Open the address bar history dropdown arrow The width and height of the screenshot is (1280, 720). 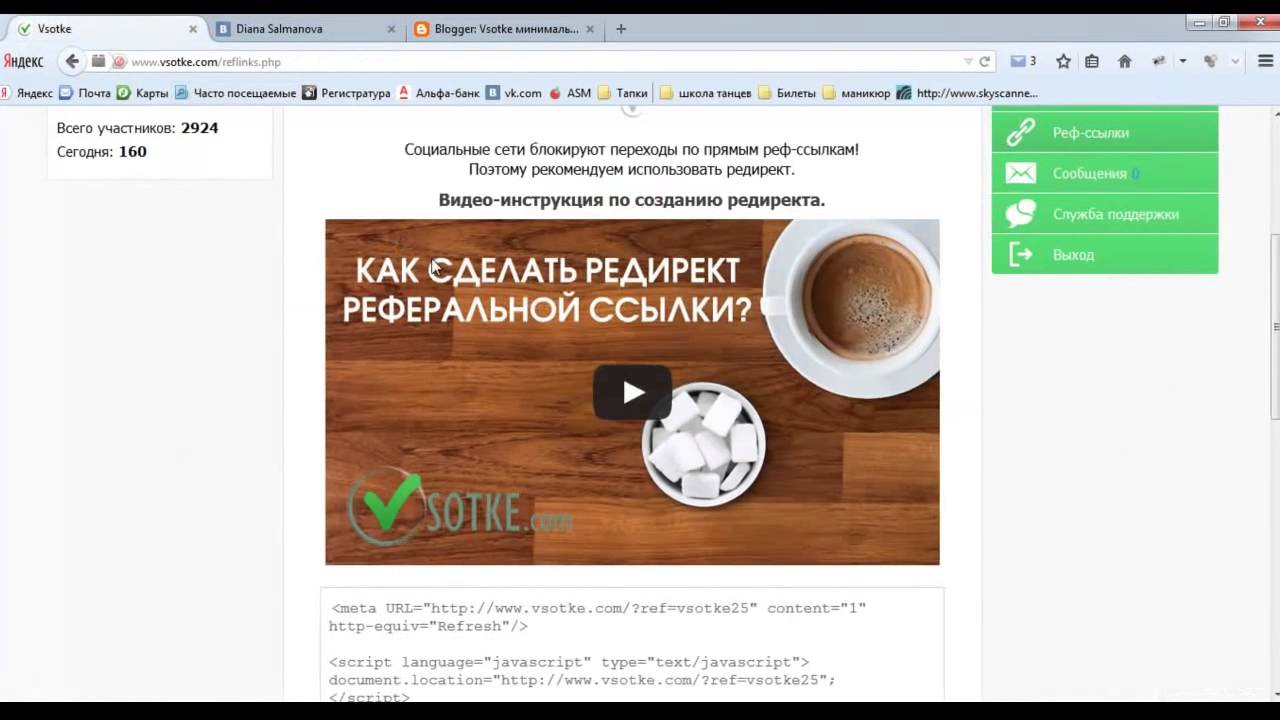968,61
